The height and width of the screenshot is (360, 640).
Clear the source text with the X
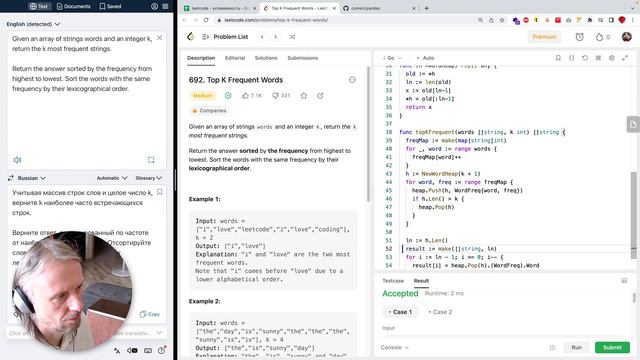160,38
